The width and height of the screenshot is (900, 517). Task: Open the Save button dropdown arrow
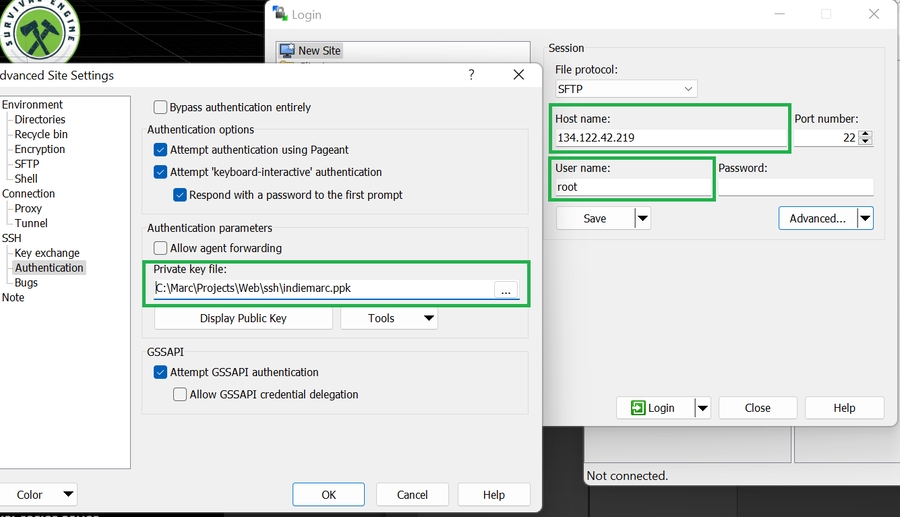coord(642,218)
